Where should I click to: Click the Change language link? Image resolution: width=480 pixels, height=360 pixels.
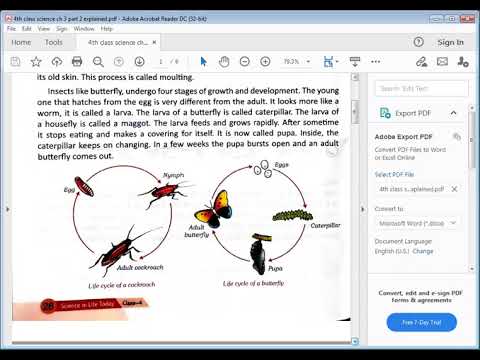pyautogui.click(x=423, y=251)
